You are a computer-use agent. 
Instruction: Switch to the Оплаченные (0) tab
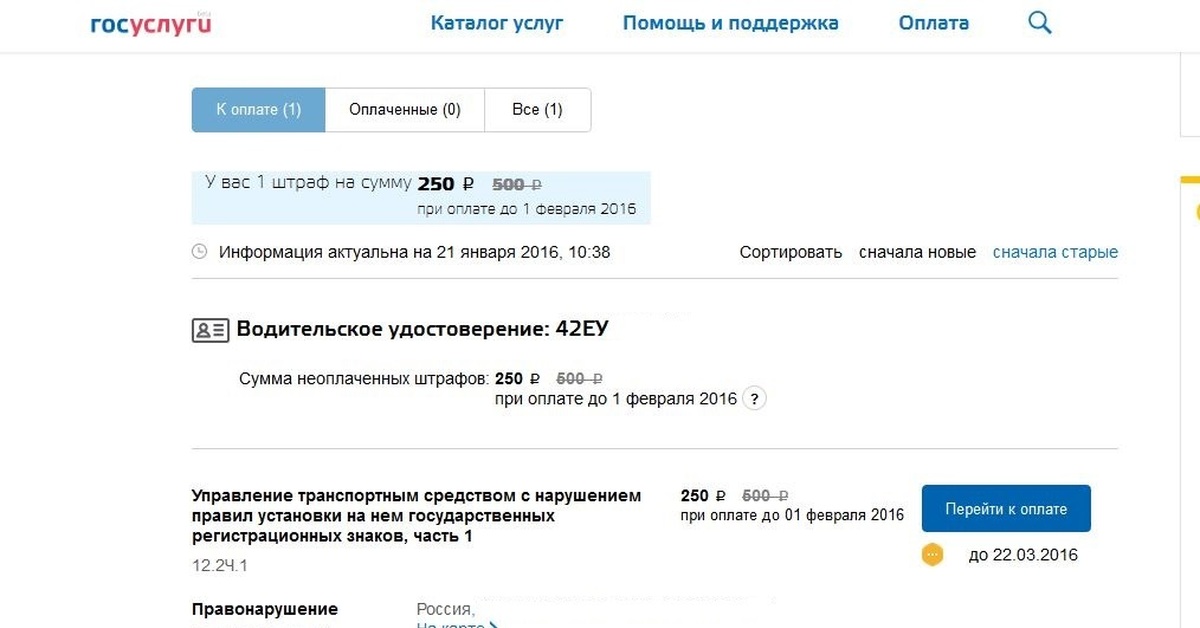click(404, 110)
